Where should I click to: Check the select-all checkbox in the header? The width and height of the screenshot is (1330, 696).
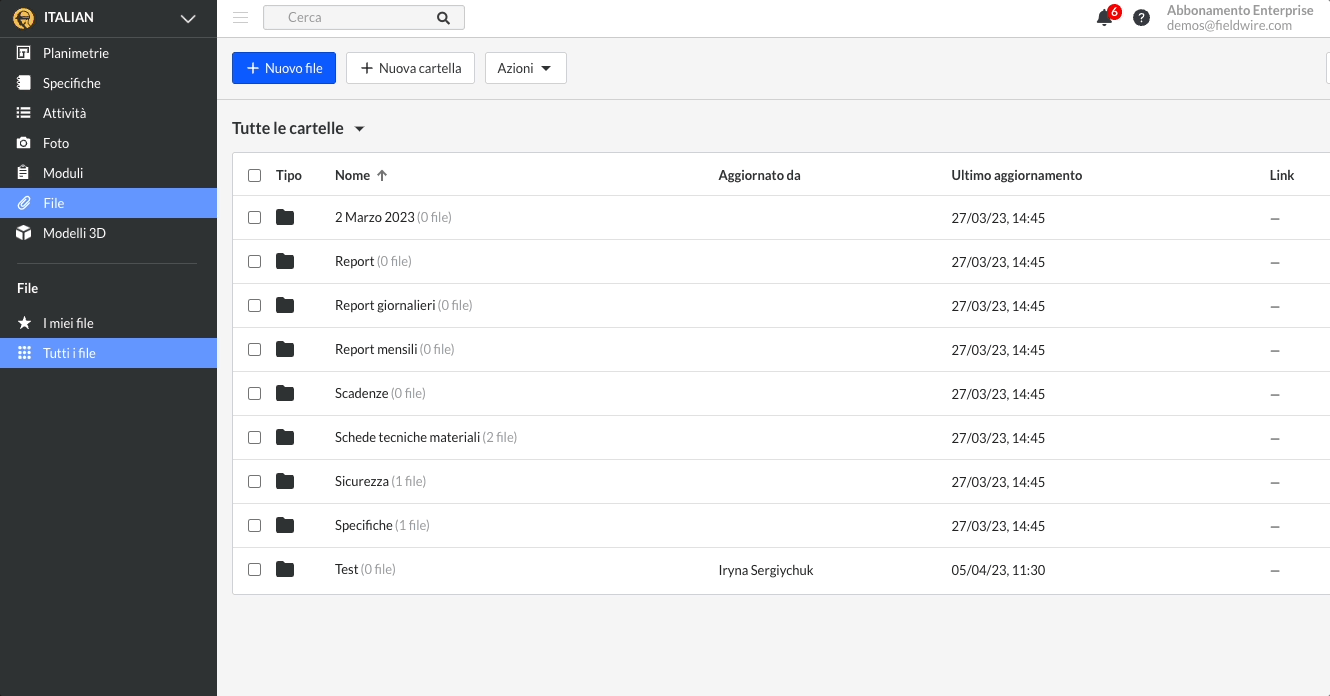pos(254,174)
